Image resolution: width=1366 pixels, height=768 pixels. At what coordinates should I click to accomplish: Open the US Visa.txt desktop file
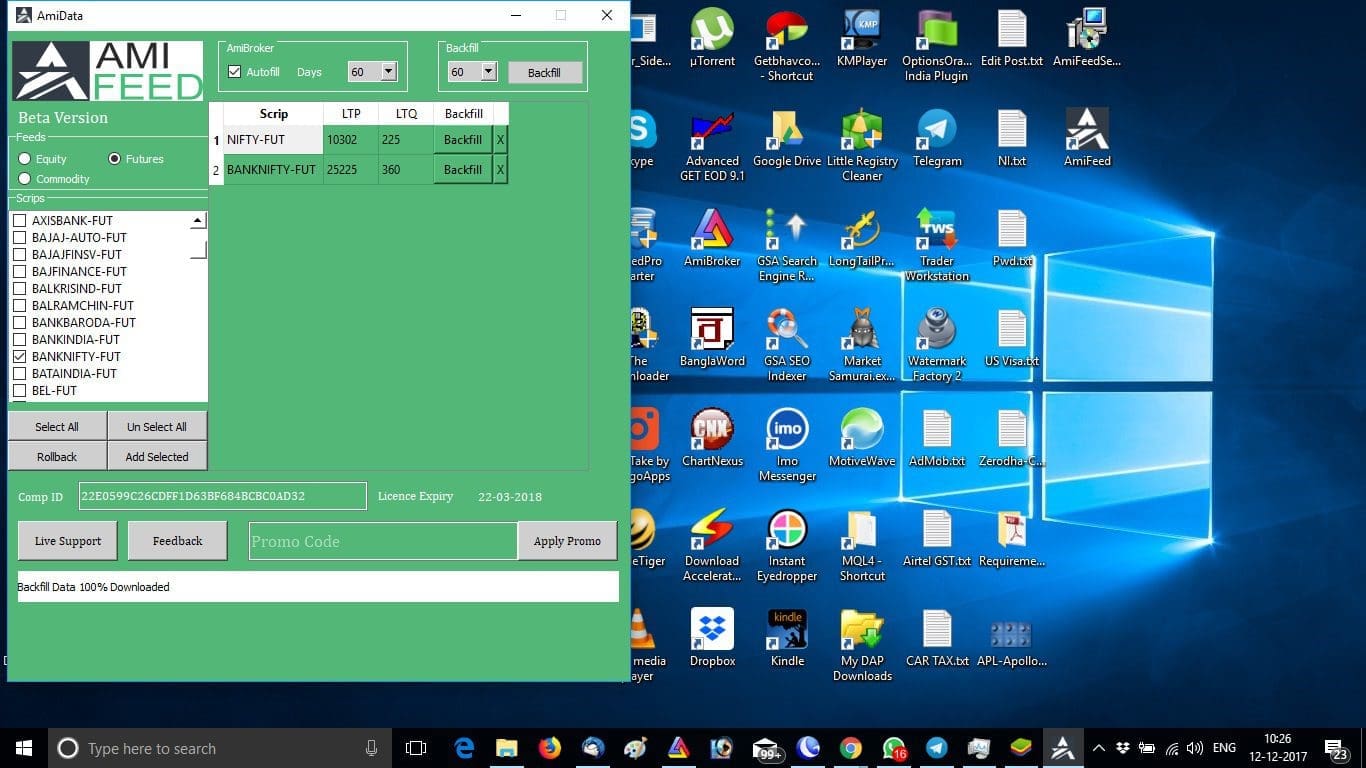click(1012, 338)
